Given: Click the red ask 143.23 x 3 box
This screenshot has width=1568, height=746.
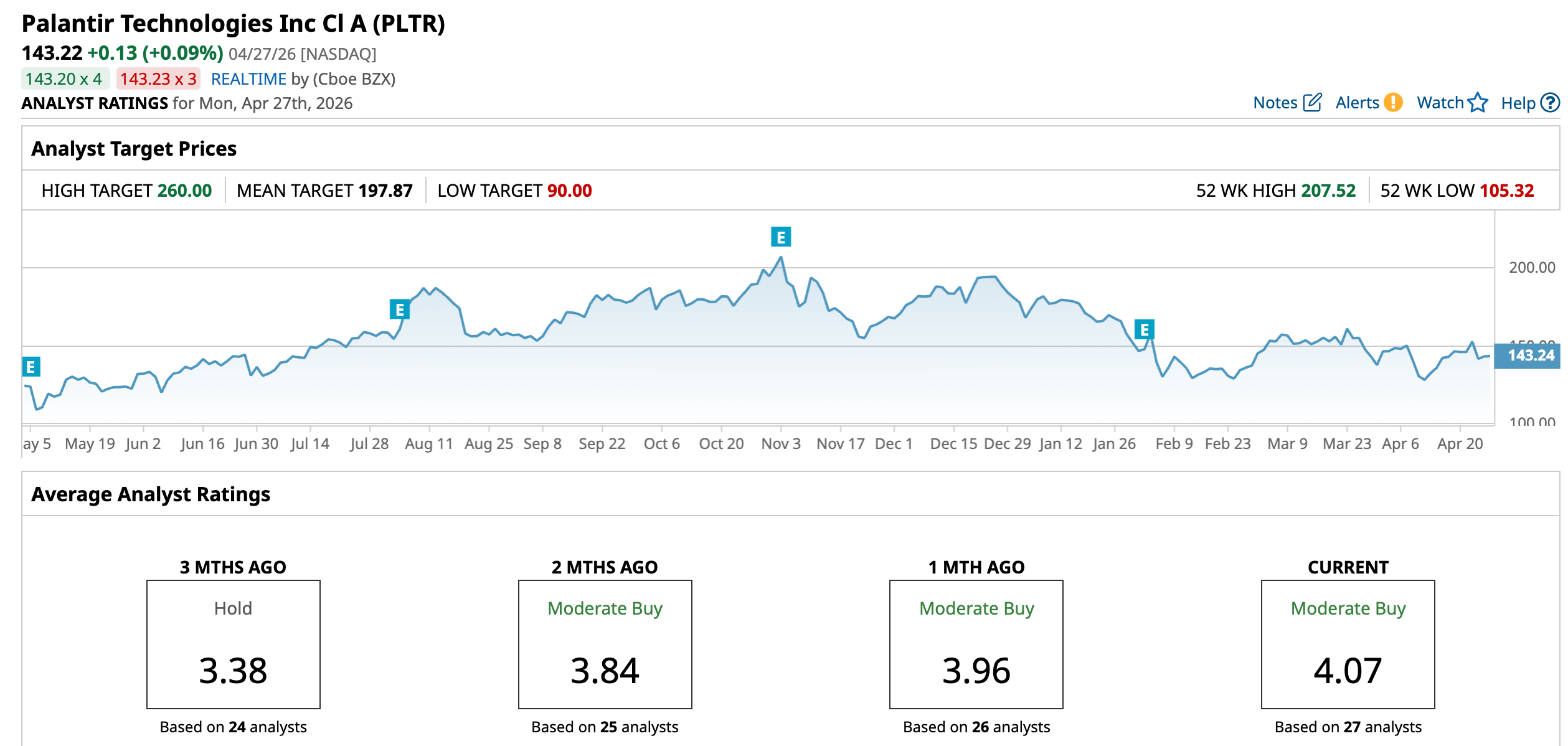Looking at the screenshot, I should (158, 79).
